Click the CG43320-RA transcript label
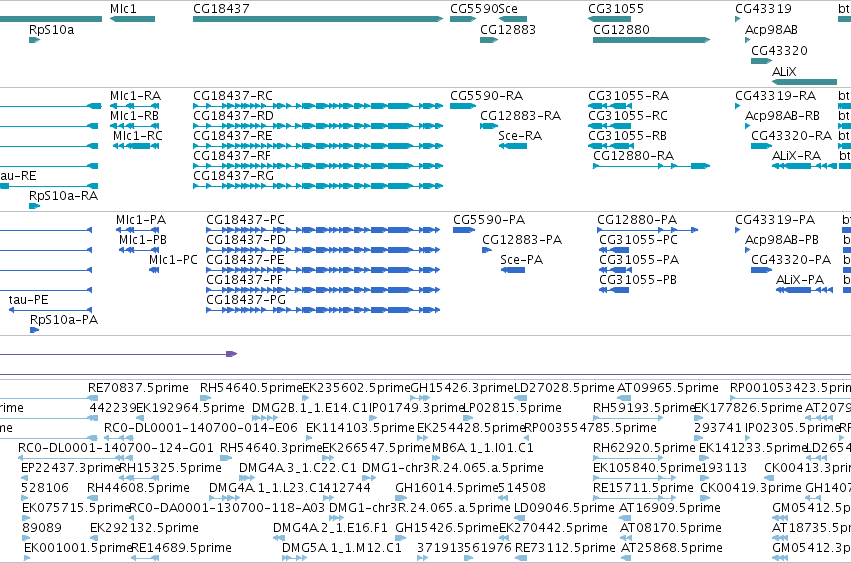This screenshot has height=563, width=851. (x=791, y=136)
